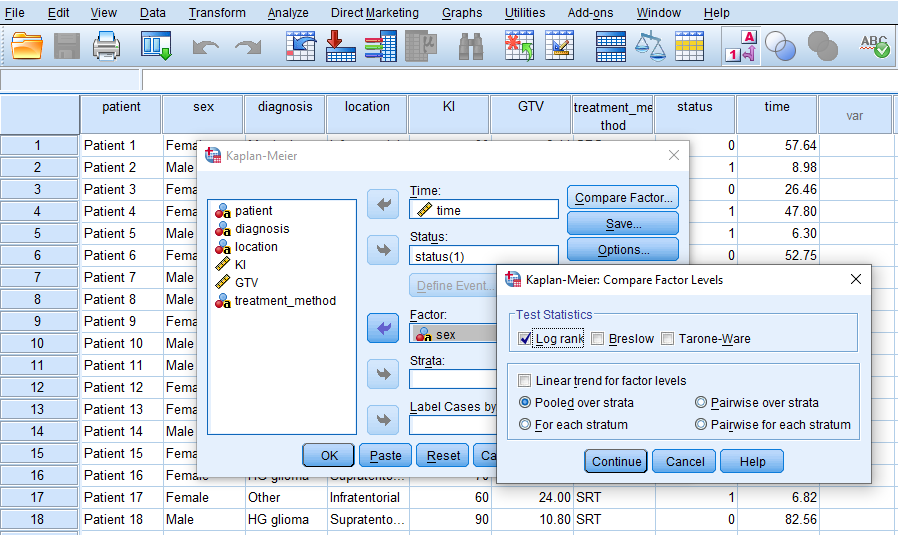Select Pairwise over strata option
This screenshot has height=535, width=898.
700,402
